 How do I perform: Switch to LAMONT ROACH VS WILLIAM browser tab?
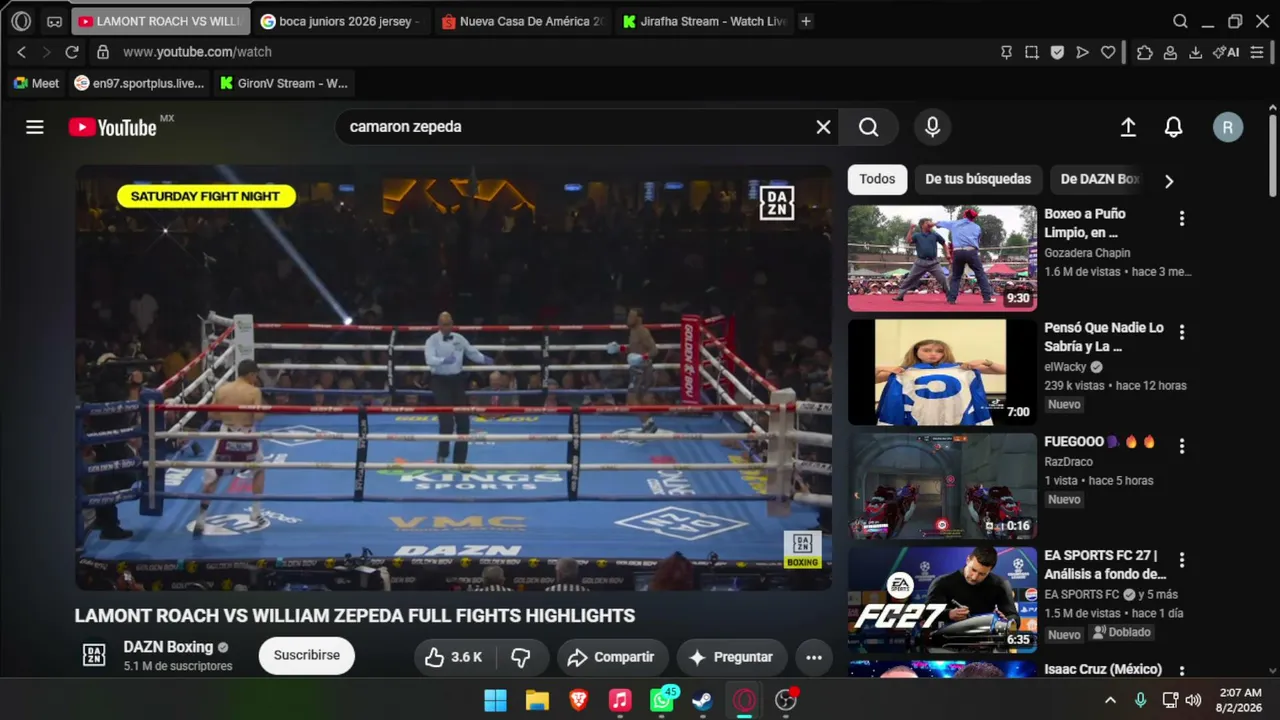coord(160,21)
